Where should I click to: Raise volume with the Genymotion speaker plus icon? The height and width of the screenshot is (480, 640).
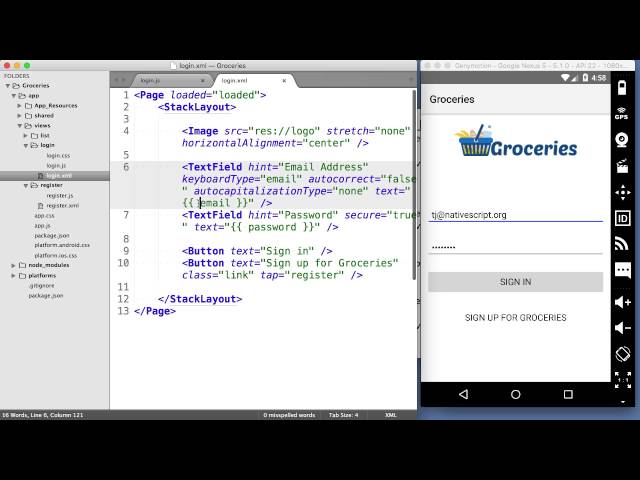point(623,302)
